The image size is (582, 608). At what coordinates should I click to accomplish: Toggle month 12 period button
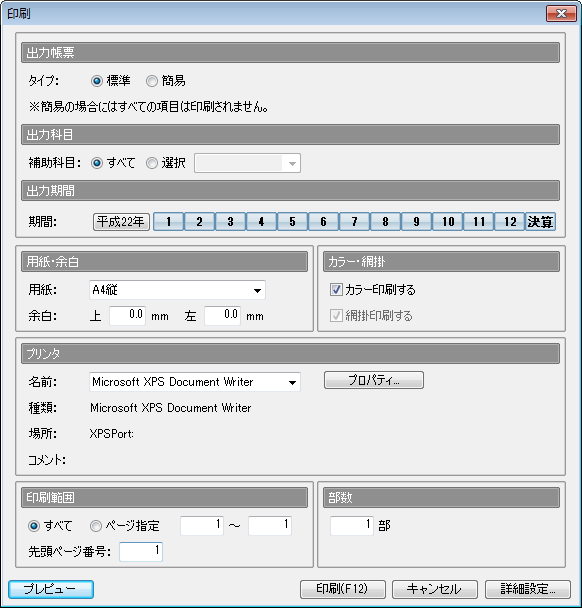[x=509, y=222]
